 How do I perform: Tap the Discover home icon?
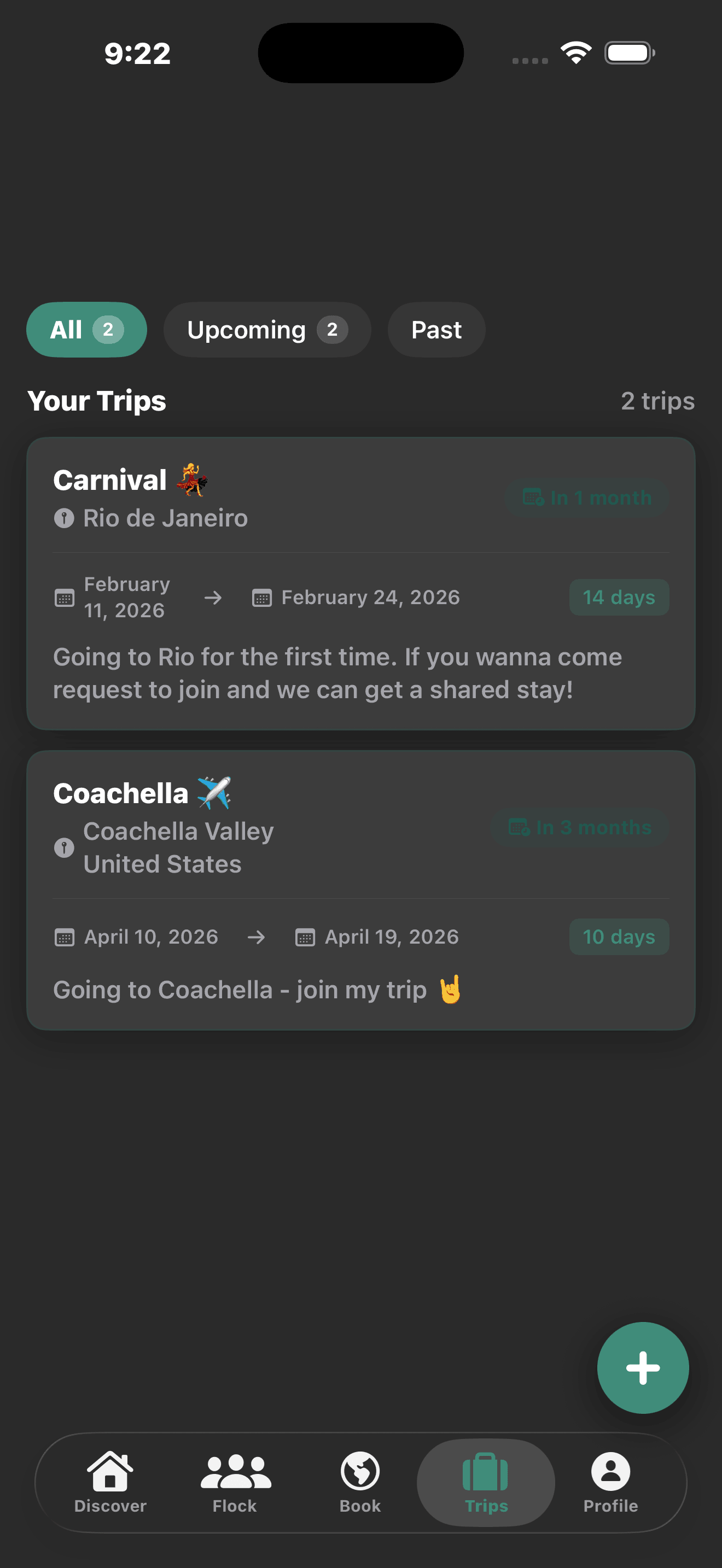tap(110, 1471)
